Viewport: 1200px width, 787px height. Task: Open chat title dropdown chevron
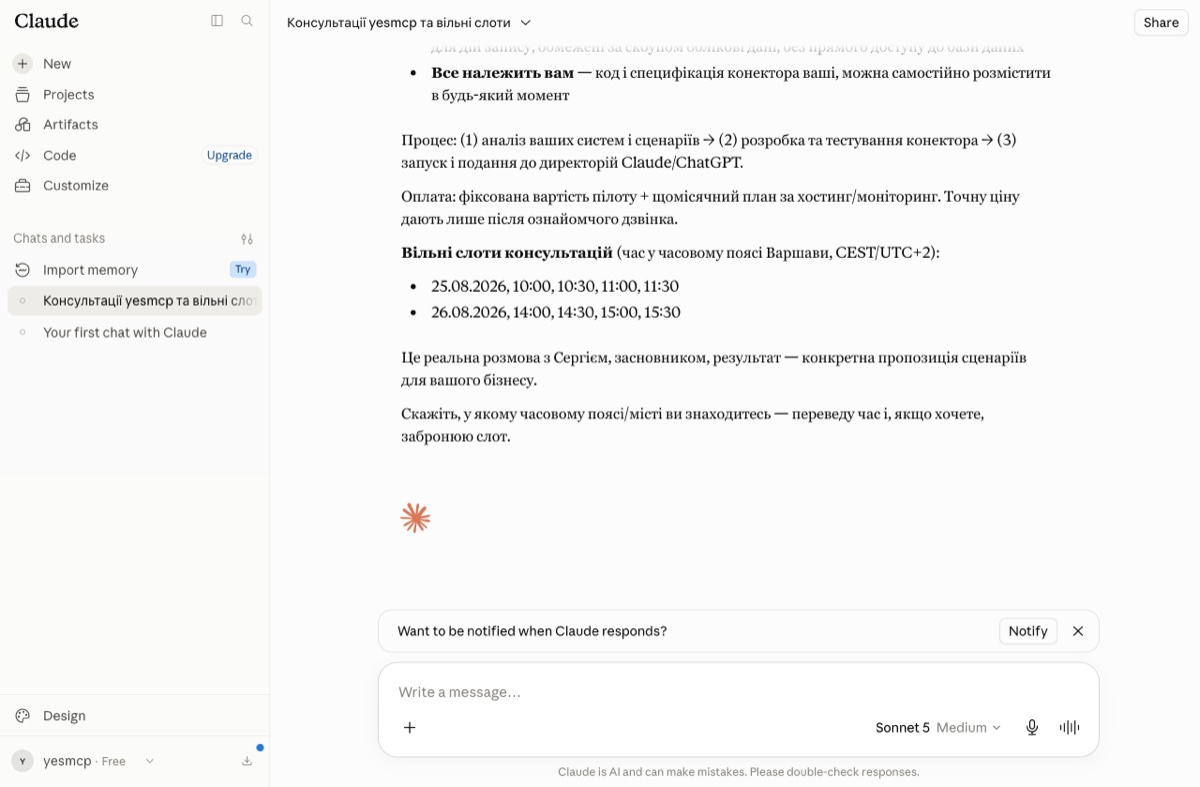click(526, 22)
